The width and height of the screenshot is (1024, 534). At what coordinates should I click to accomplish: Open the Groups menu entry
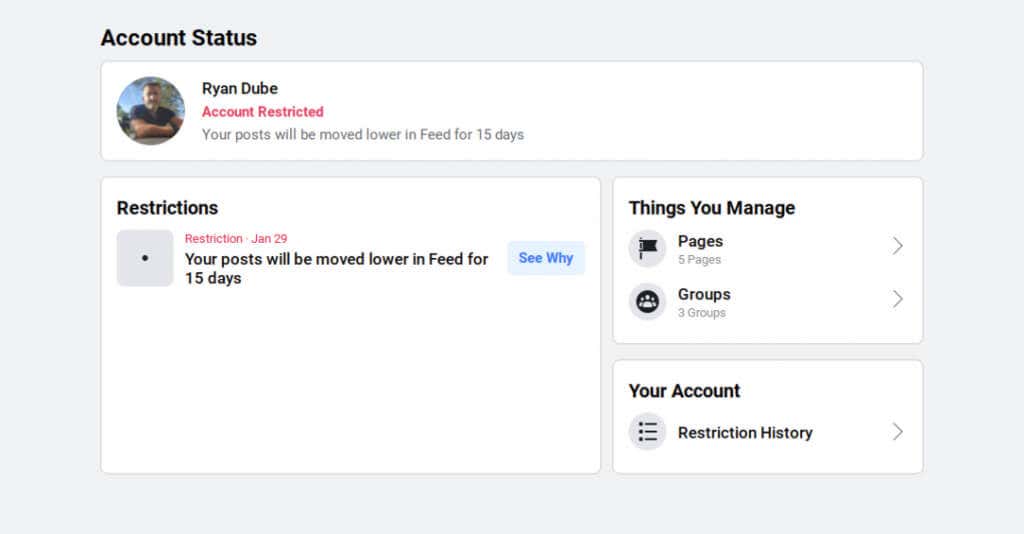(x=704, y=294)
